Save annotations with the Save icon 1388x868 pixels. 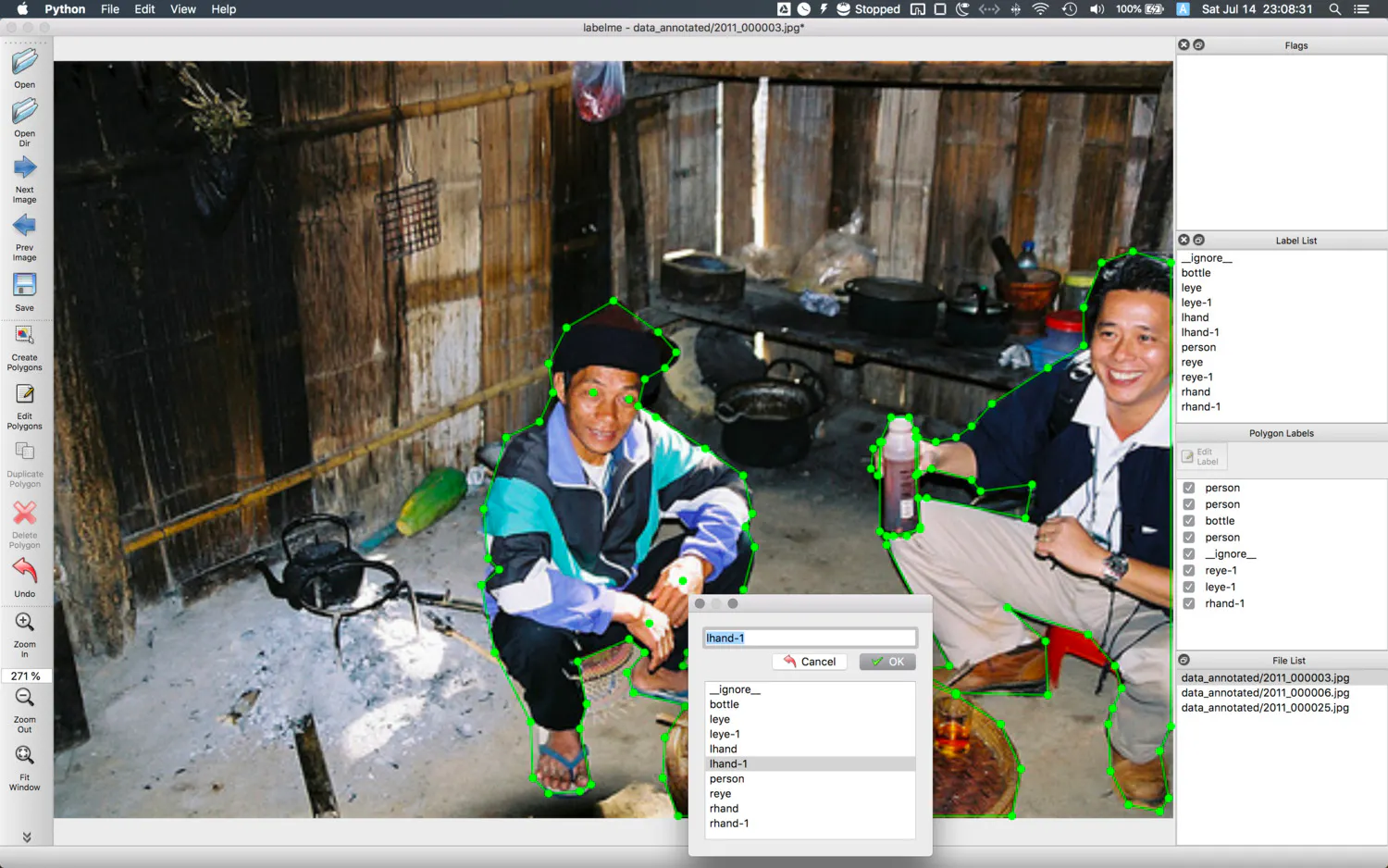coord(25,291)
